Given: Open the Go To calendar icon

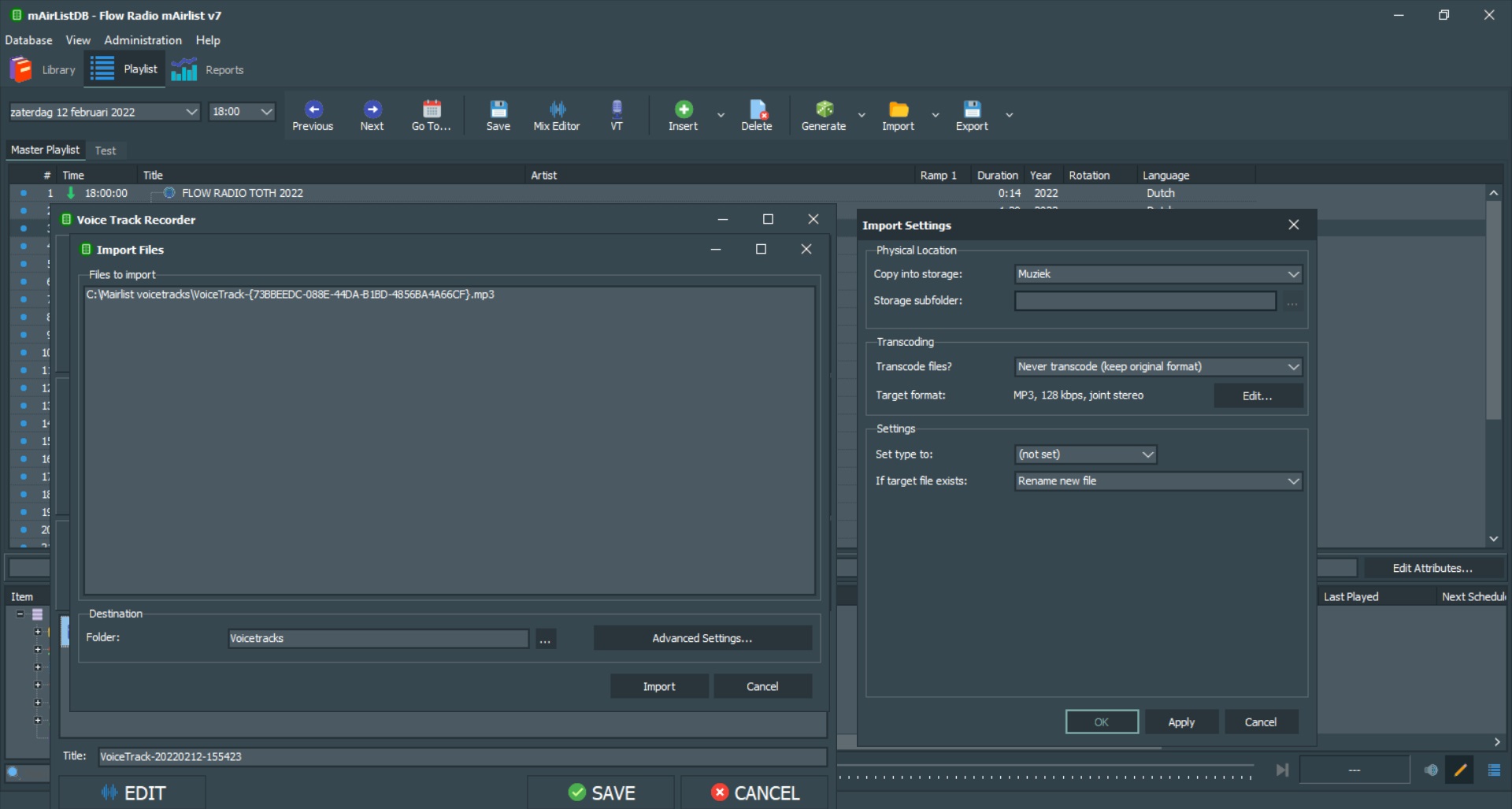Looking at the screenshot, I should click(x=431, y=109).
